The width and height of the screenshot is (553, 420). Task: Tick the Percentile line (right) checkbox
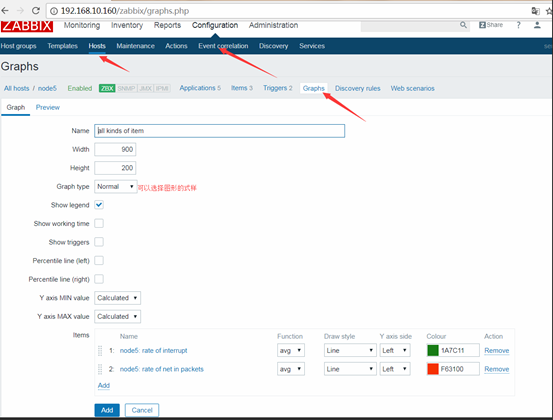click(99, 279)
